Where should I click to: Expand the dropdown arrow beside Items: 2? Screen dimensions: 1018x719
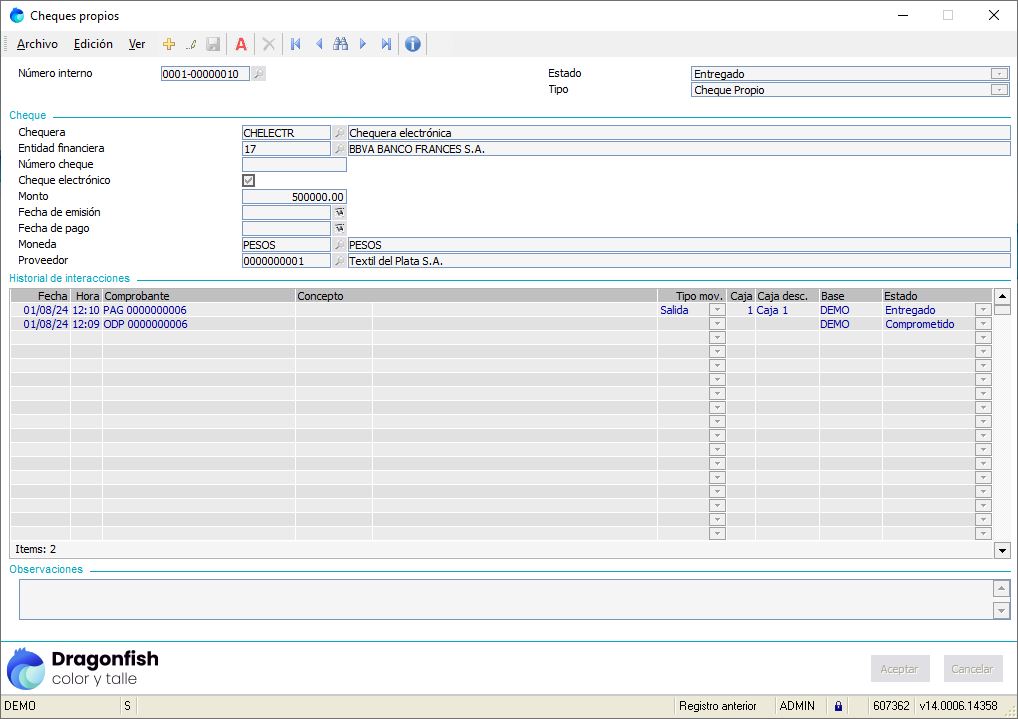click(1002, 551)
